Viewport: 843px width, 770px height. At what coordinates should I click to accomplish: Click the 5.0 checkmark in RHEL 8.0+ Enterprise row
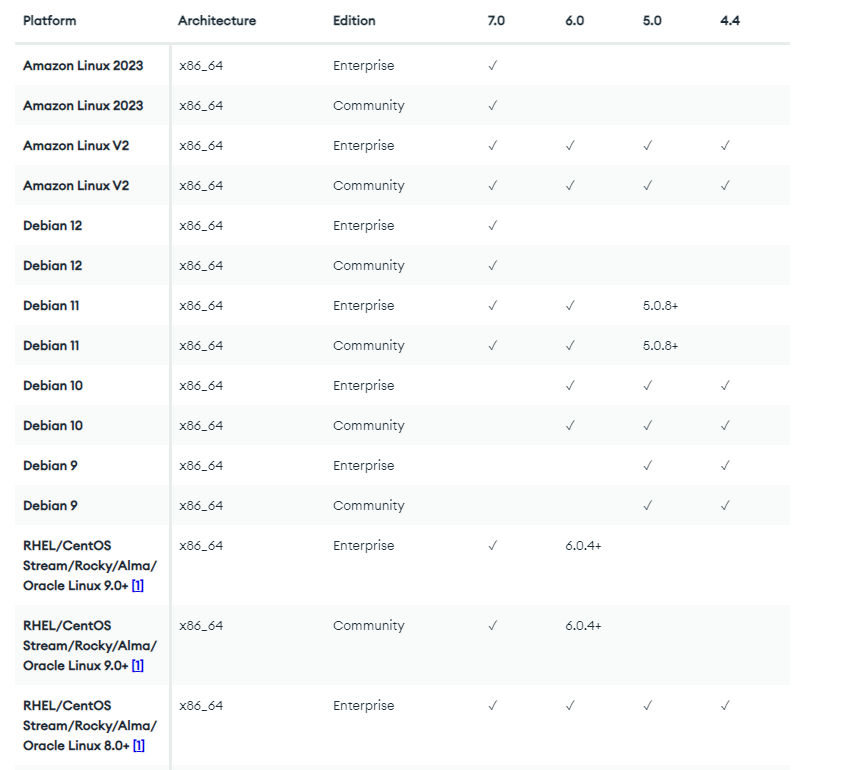point(648,706)
